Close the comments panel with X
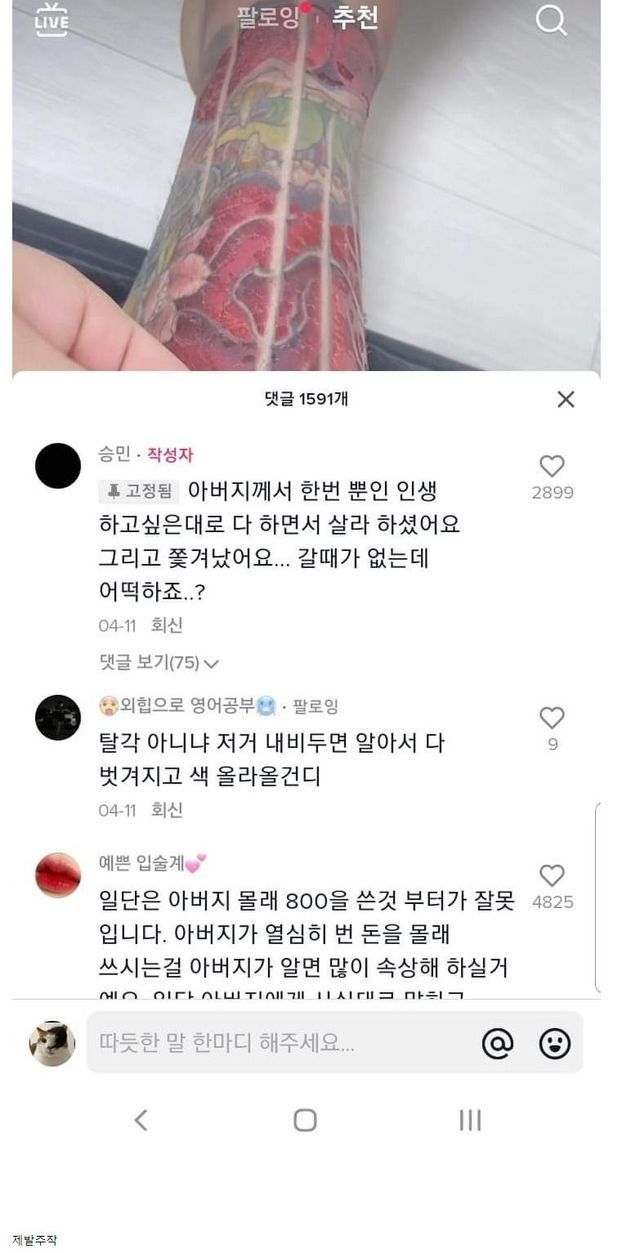Screen dimensions: 640x1253 point(566,399)
